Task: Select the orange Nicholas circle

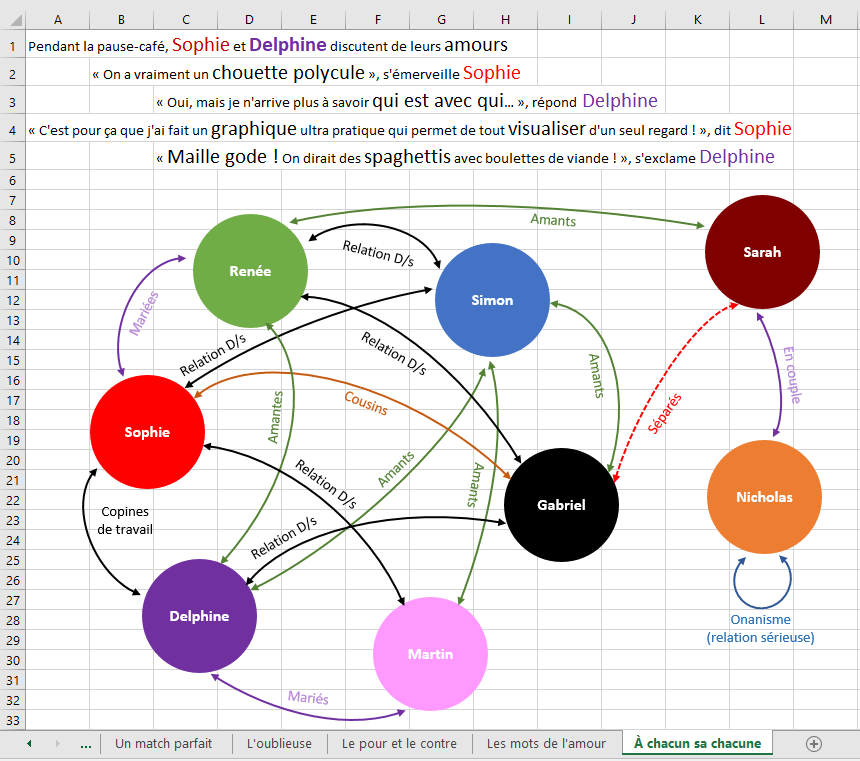Action: pyautogui.click(x=763, y=497)
